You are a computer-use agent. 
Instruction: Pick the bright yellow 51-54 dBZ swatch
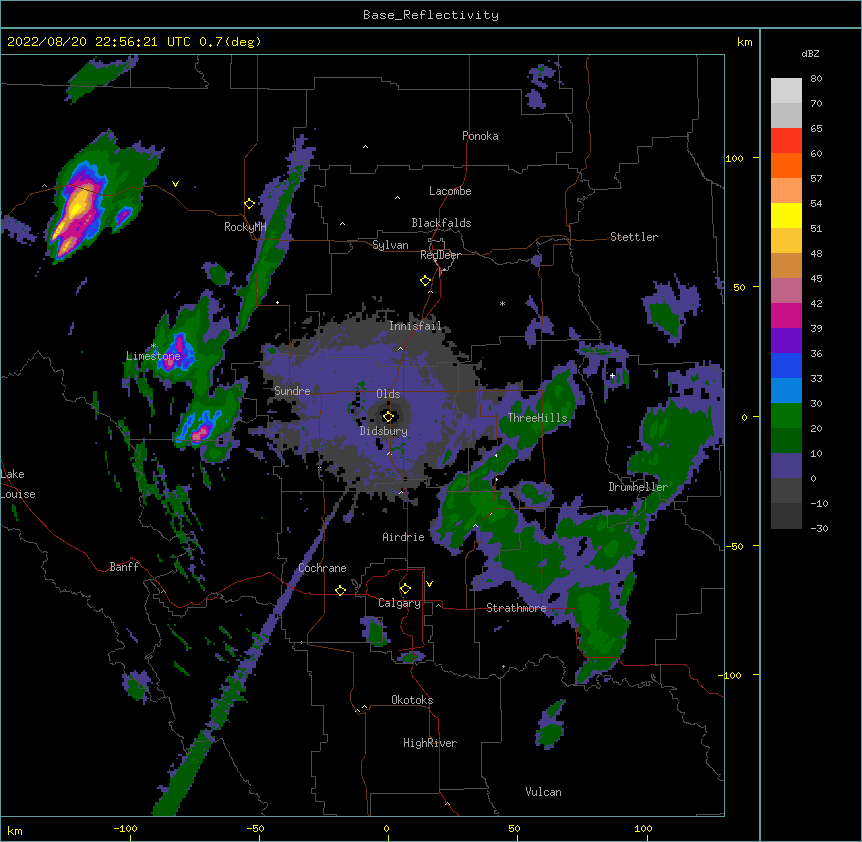tap(786, 215)
